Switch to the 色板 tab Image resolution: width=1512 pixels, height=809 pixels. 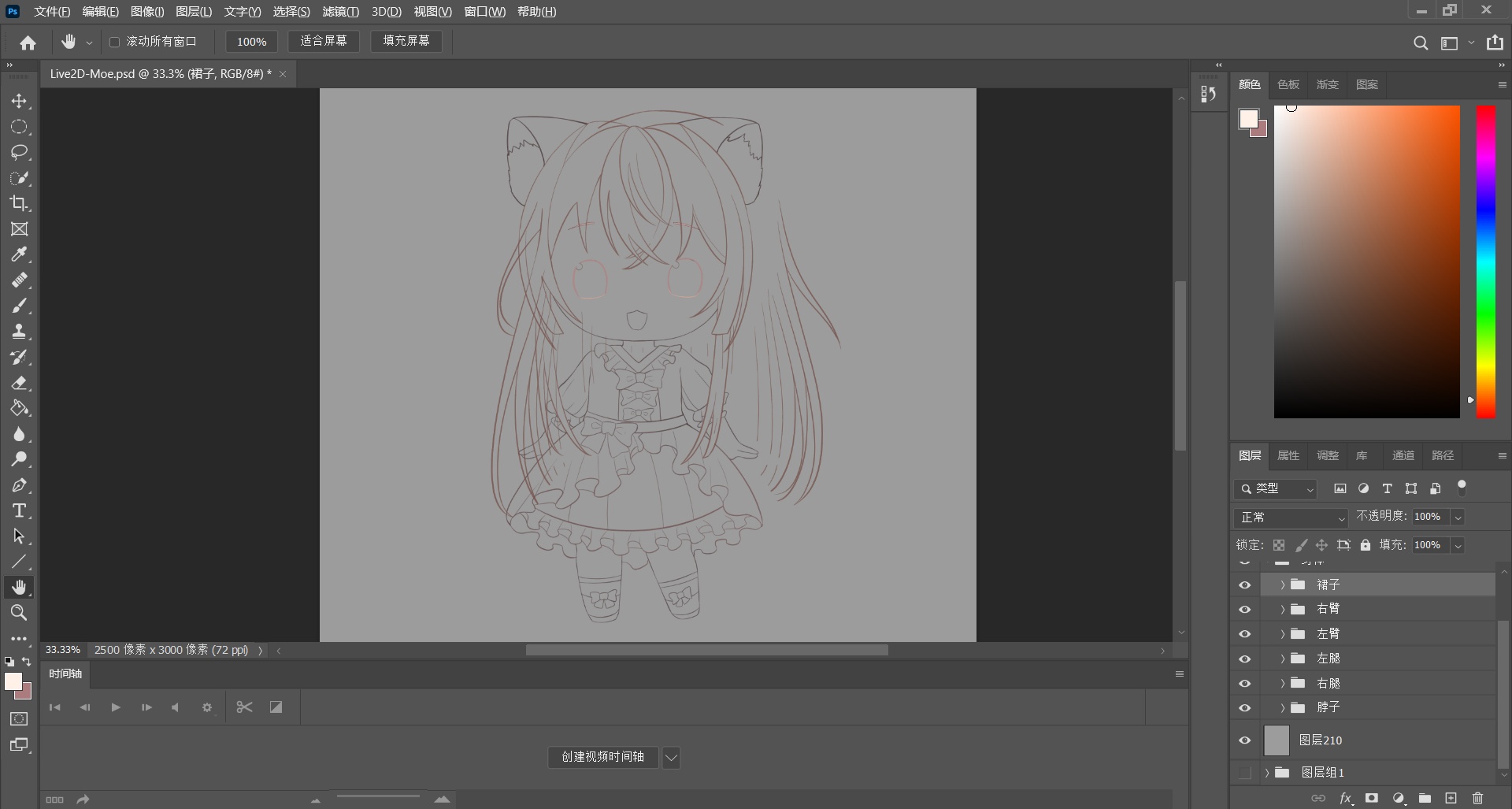1288,84
